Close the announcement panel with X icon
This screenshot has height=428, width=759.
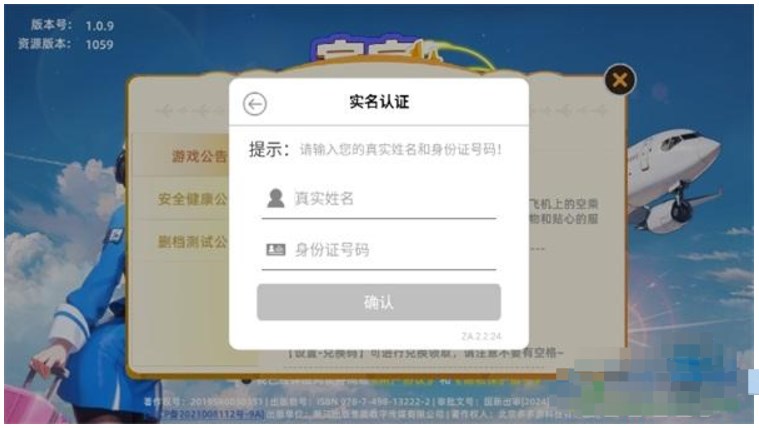point(620,80)
